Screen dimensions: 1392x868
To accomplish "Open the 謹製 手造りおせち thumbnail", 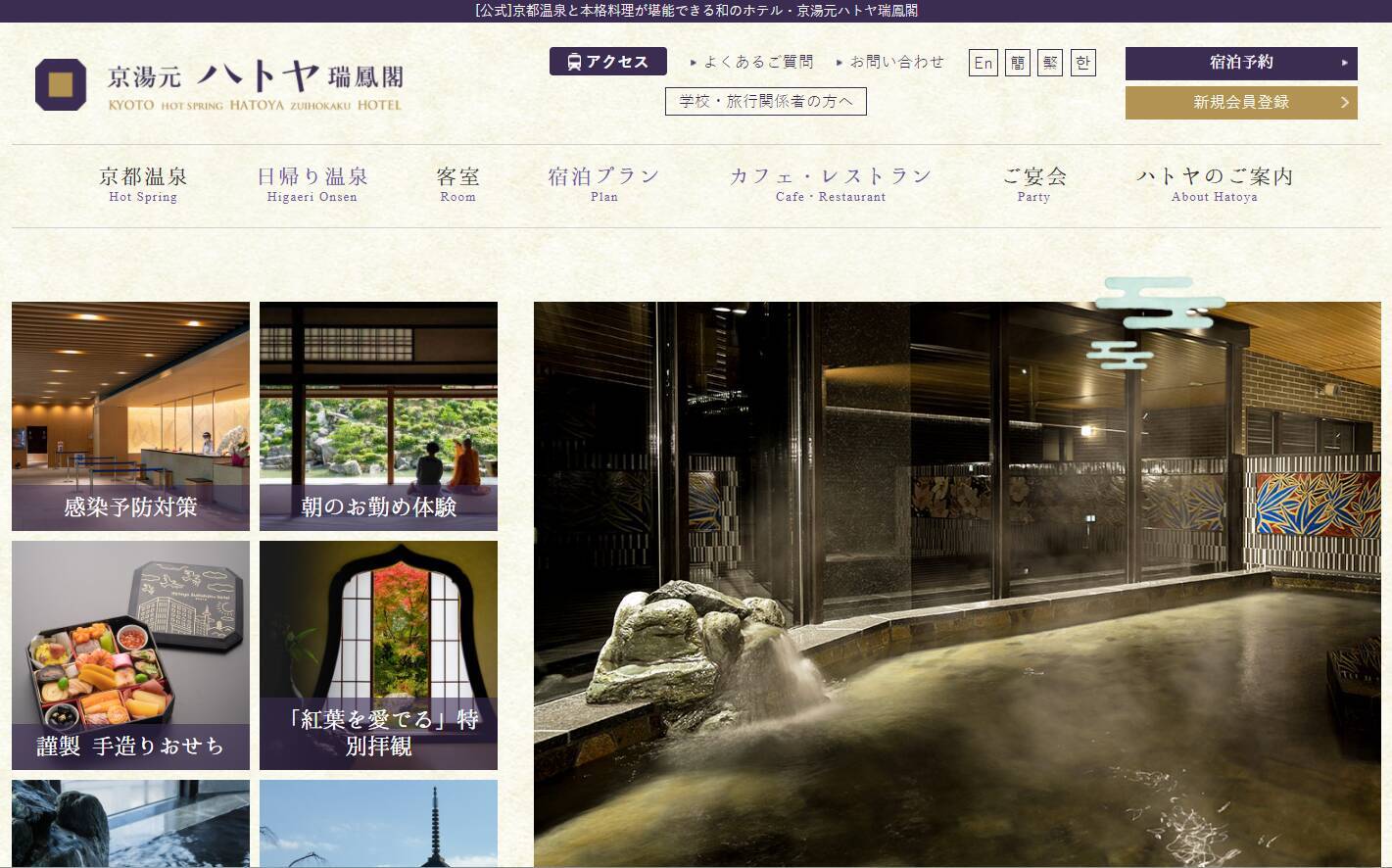I will point(130,655).
